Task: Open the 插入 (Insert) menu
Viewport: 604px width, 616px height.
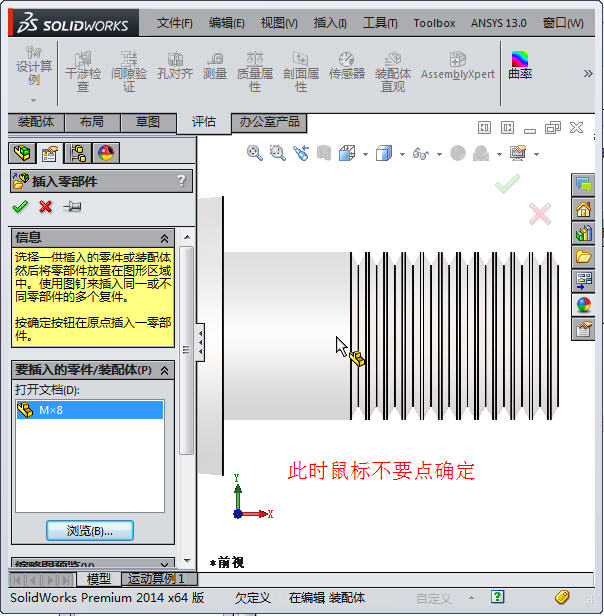Action: (x=330, y=22)
